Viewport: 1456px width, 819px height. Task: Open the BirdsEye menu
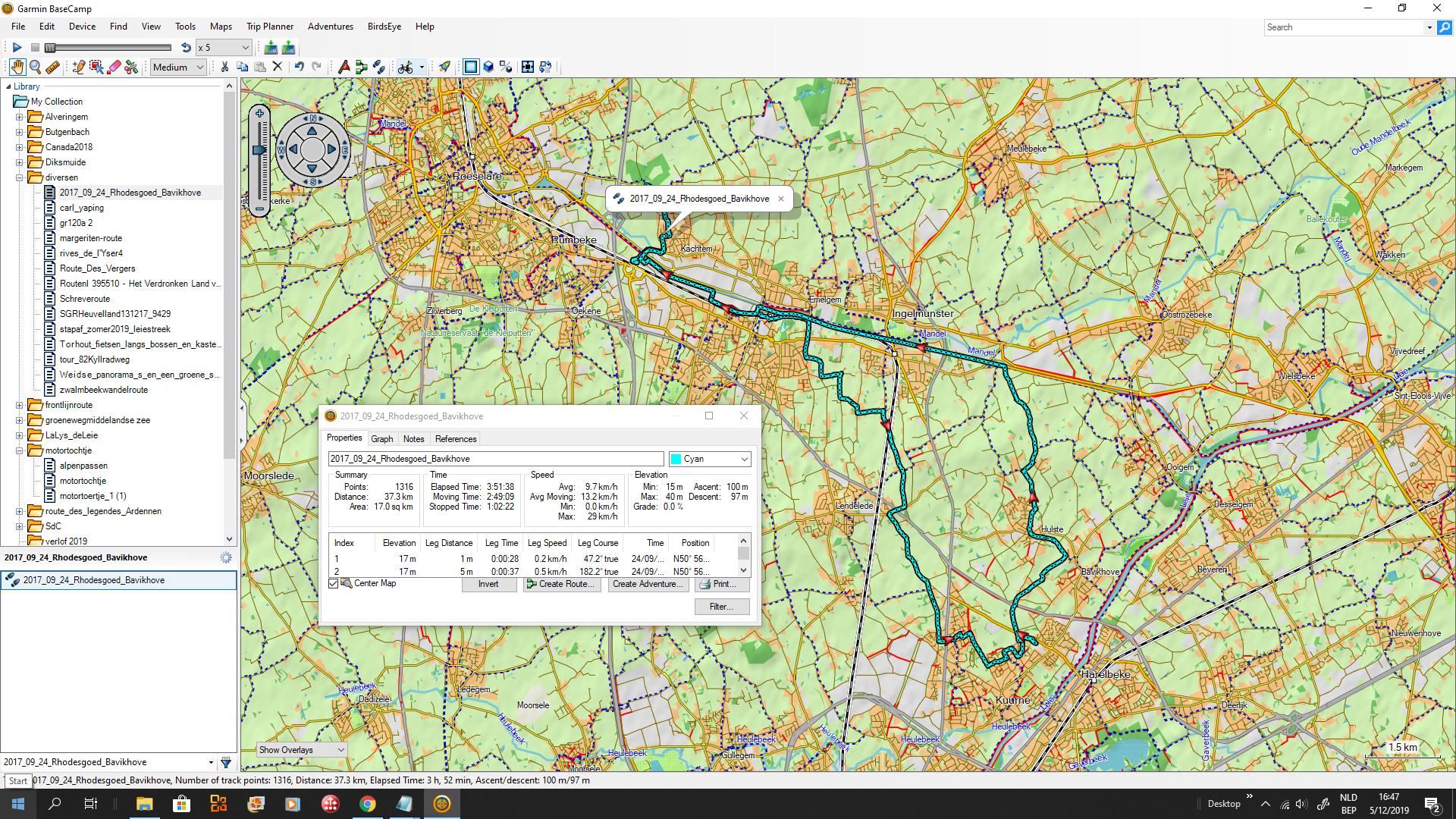[384, 27]
